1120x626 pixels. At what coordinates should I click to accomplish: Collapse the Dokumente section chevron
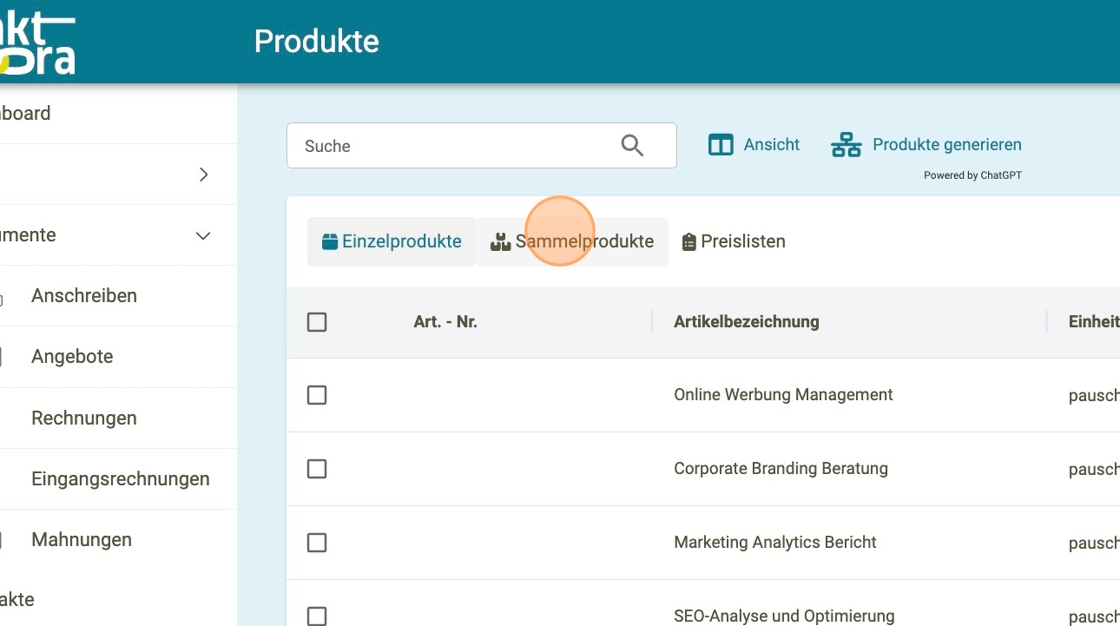click(x=203, y=236)
